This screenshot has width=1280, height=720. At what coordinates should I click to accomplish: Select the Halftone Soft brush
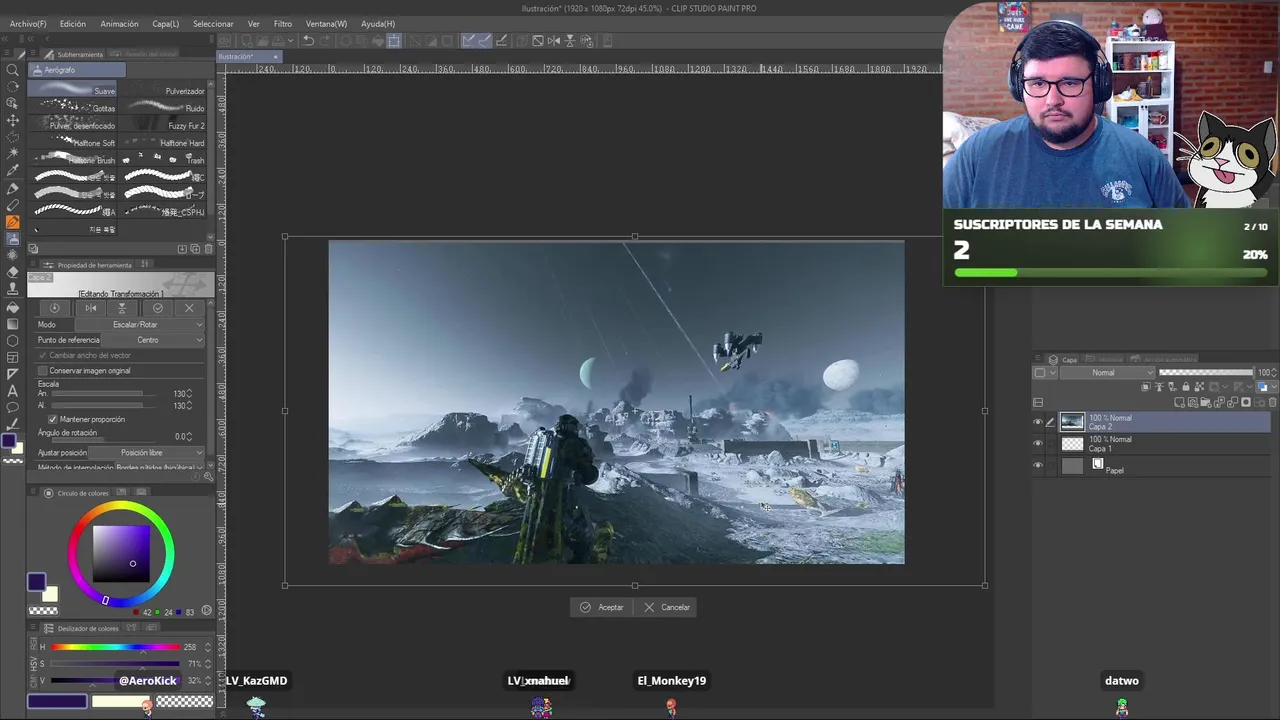click(x=72, y=142)
